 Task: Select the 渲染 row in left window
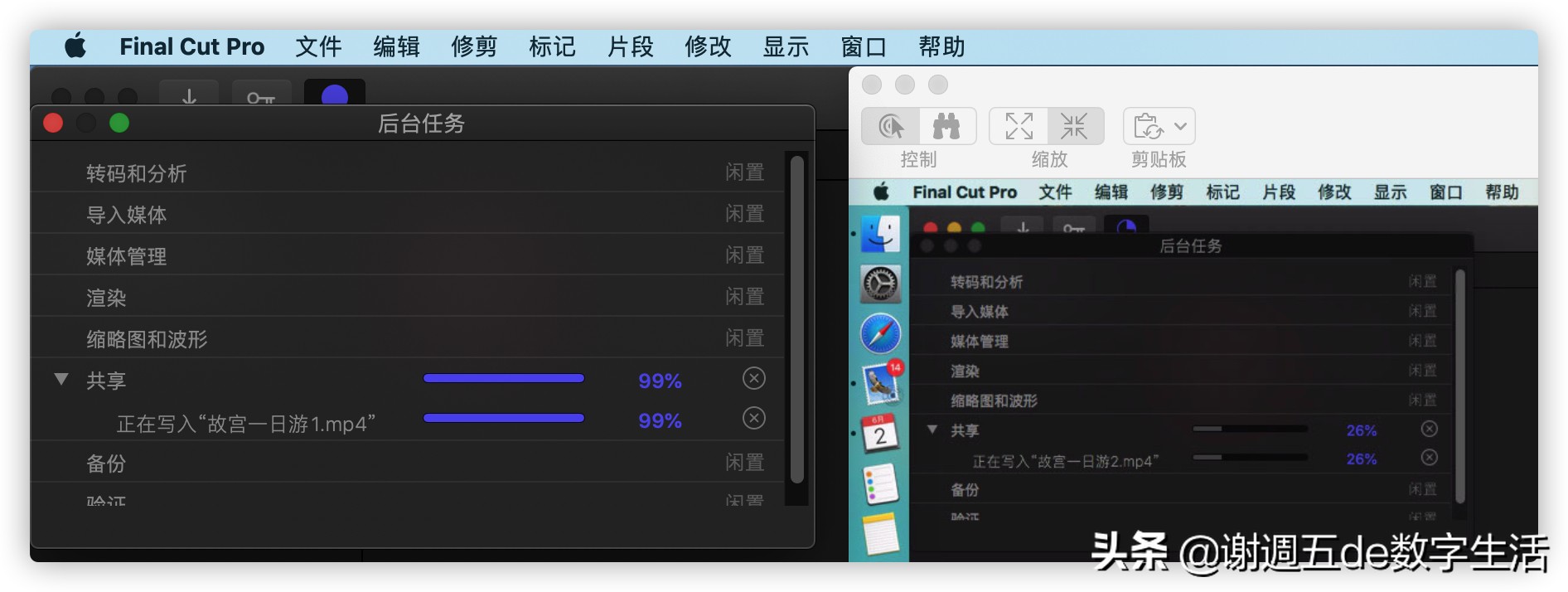coord(408,297)
